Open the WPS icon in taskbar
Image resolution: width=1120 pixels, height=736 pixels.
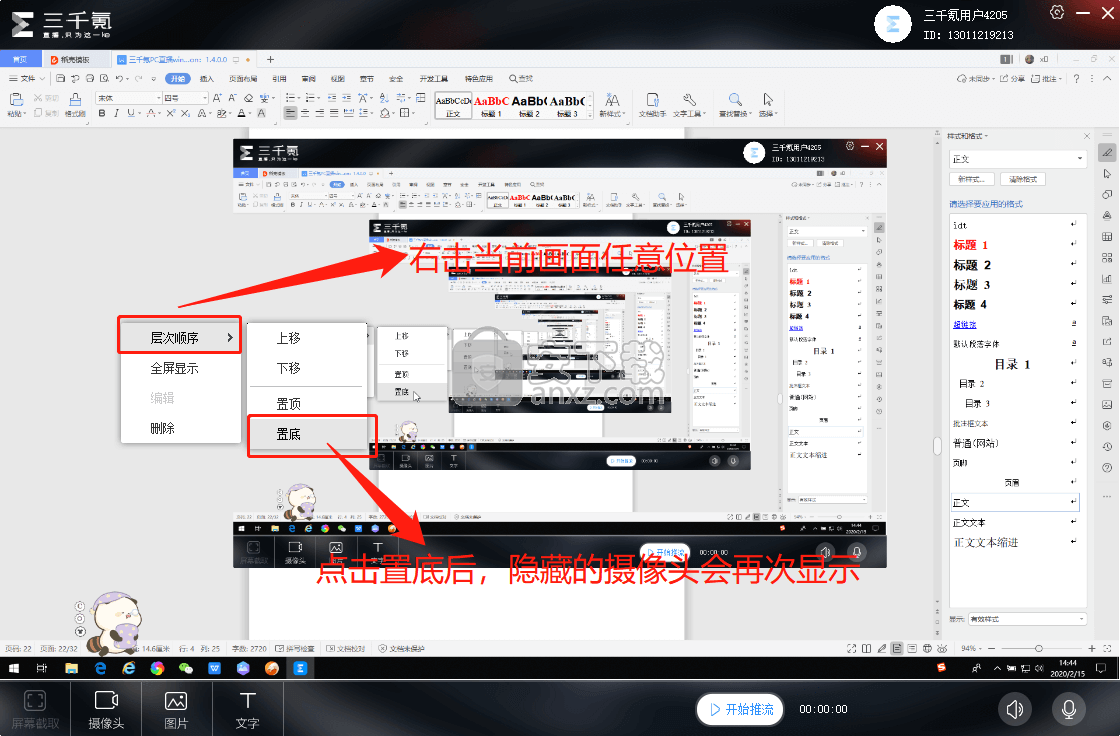click(214, 668)
